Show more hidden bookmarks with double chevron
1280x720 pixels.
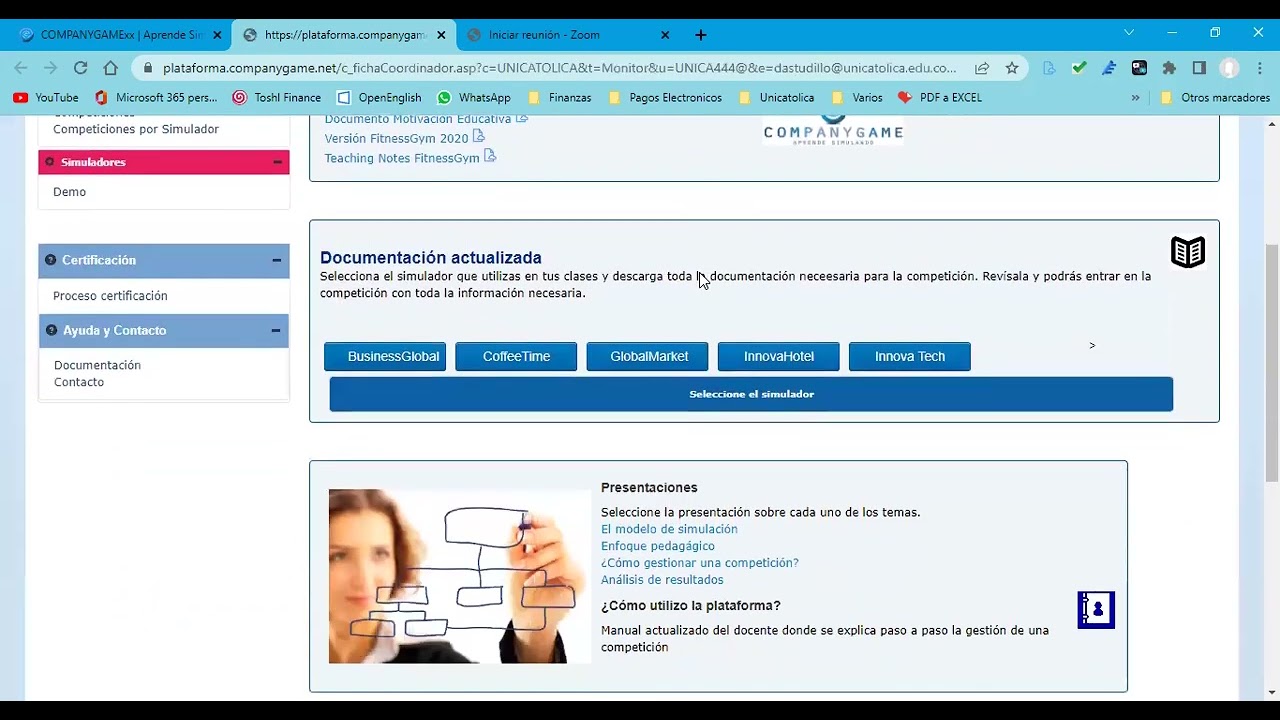1135,98
